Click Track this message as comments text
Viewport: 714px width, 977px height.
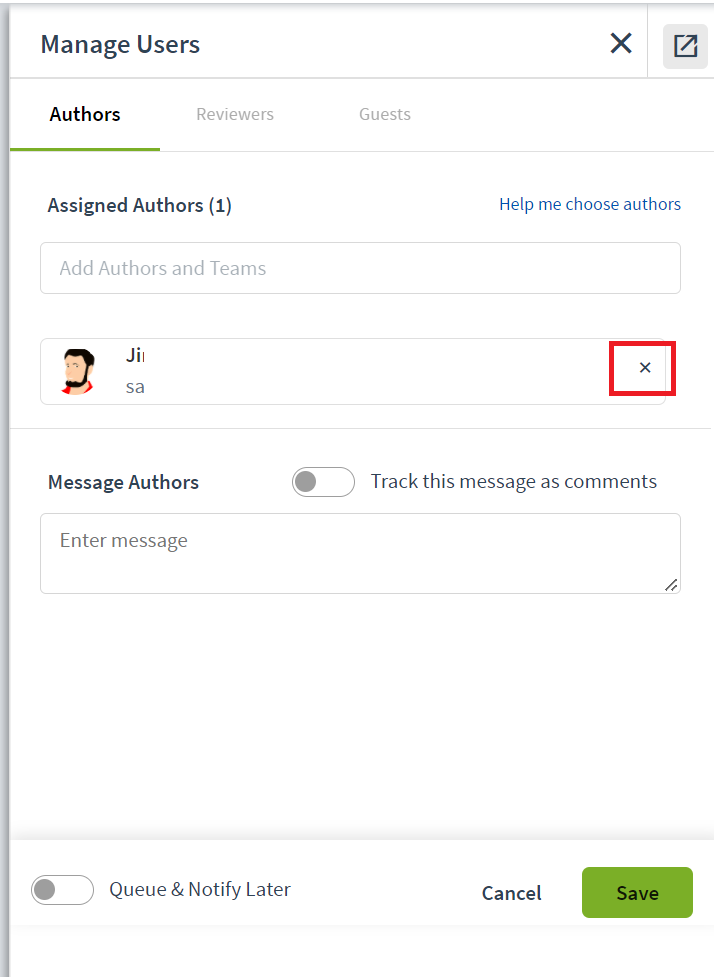[514, 482]
